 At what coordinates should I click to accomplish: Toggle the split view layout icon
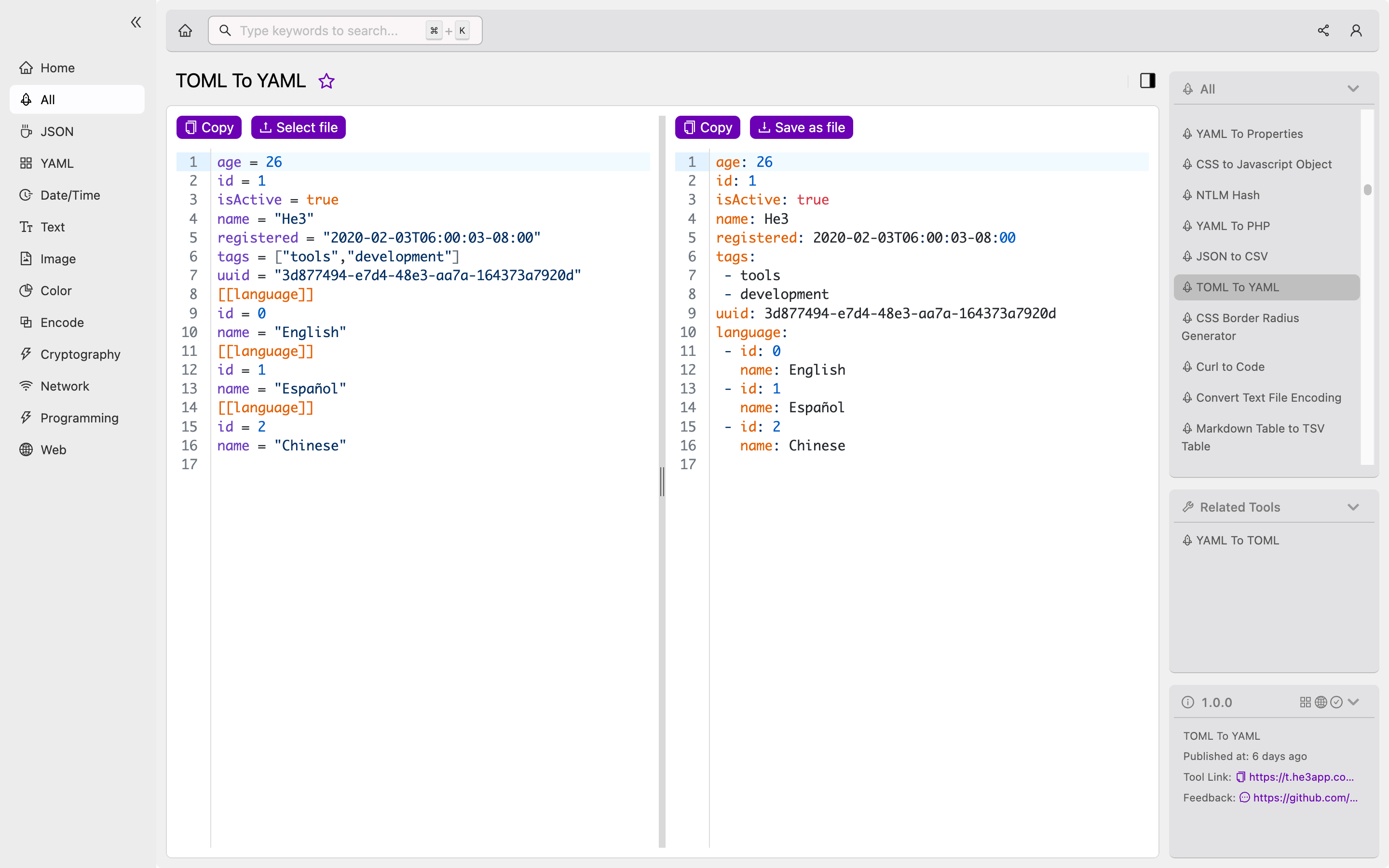(1148, 81)
